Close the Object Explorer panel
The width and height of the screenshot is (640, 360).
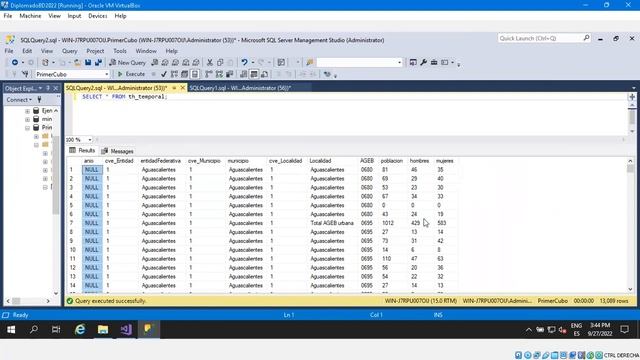(x=56, y=88)
